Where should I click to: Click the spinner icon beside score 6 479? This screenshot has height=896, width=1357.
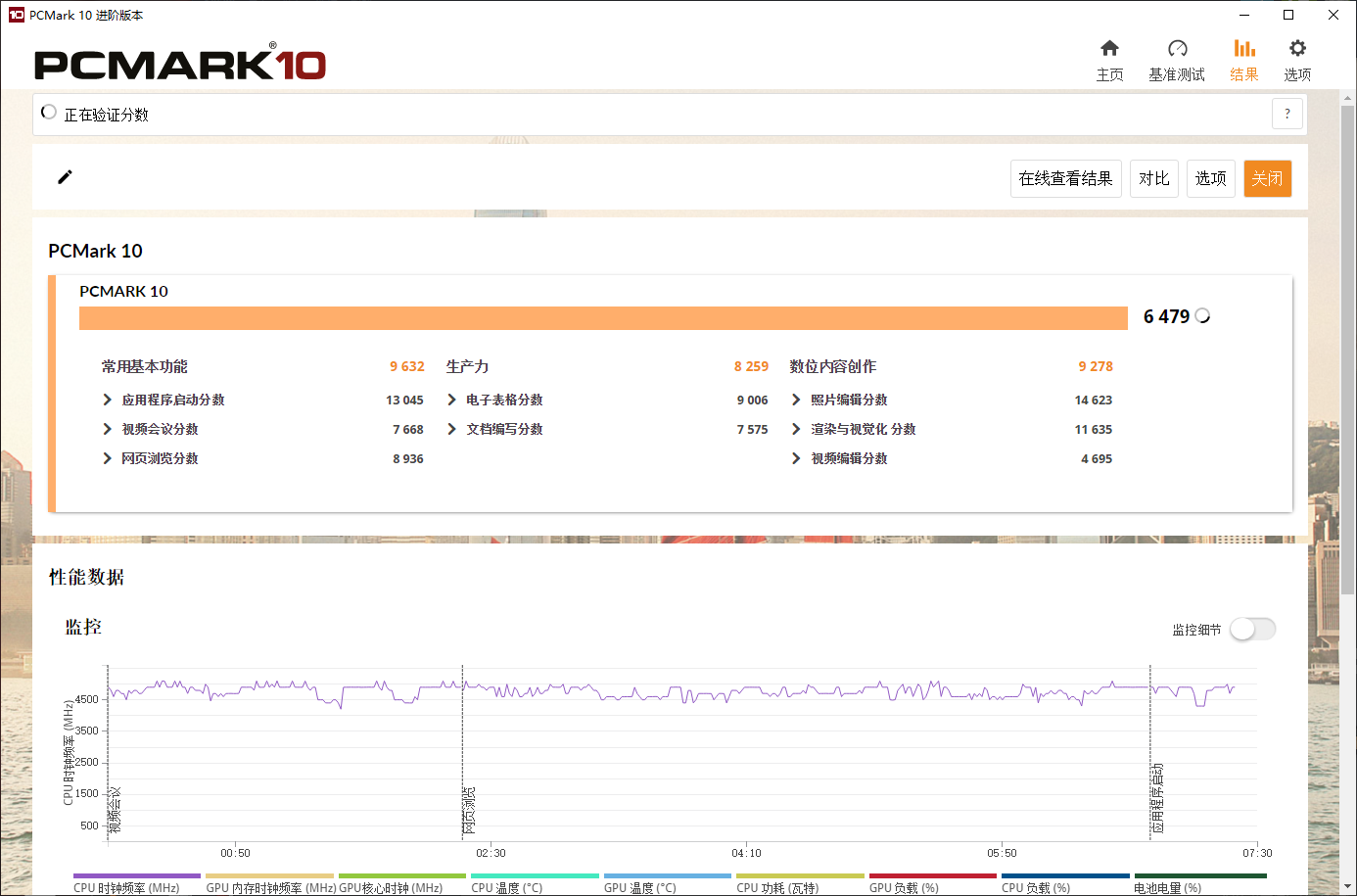(x=1203, y=316)
